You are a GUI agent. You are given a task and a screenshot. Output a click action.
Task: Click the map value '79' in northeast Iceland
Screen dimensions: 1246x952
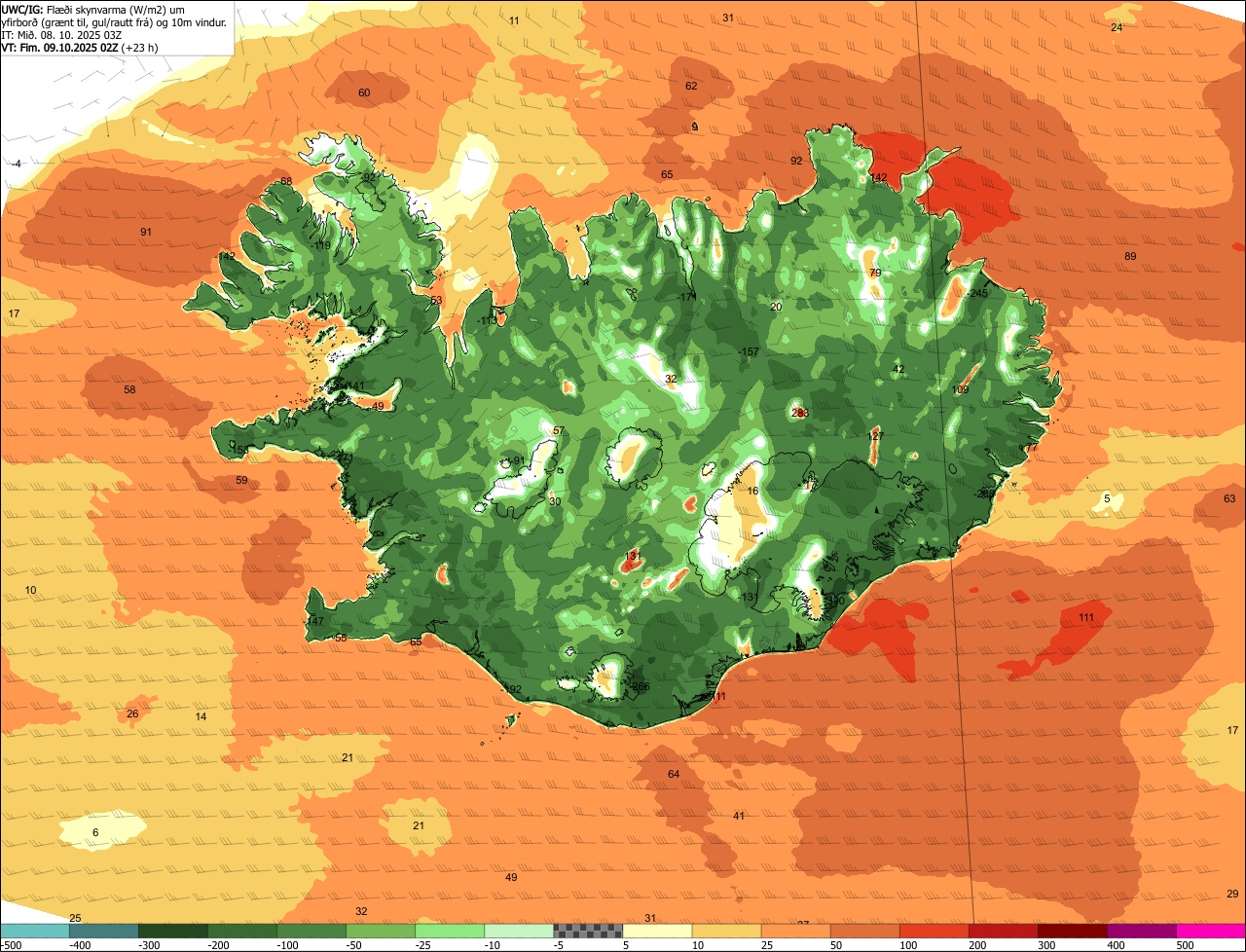[874, 273]
